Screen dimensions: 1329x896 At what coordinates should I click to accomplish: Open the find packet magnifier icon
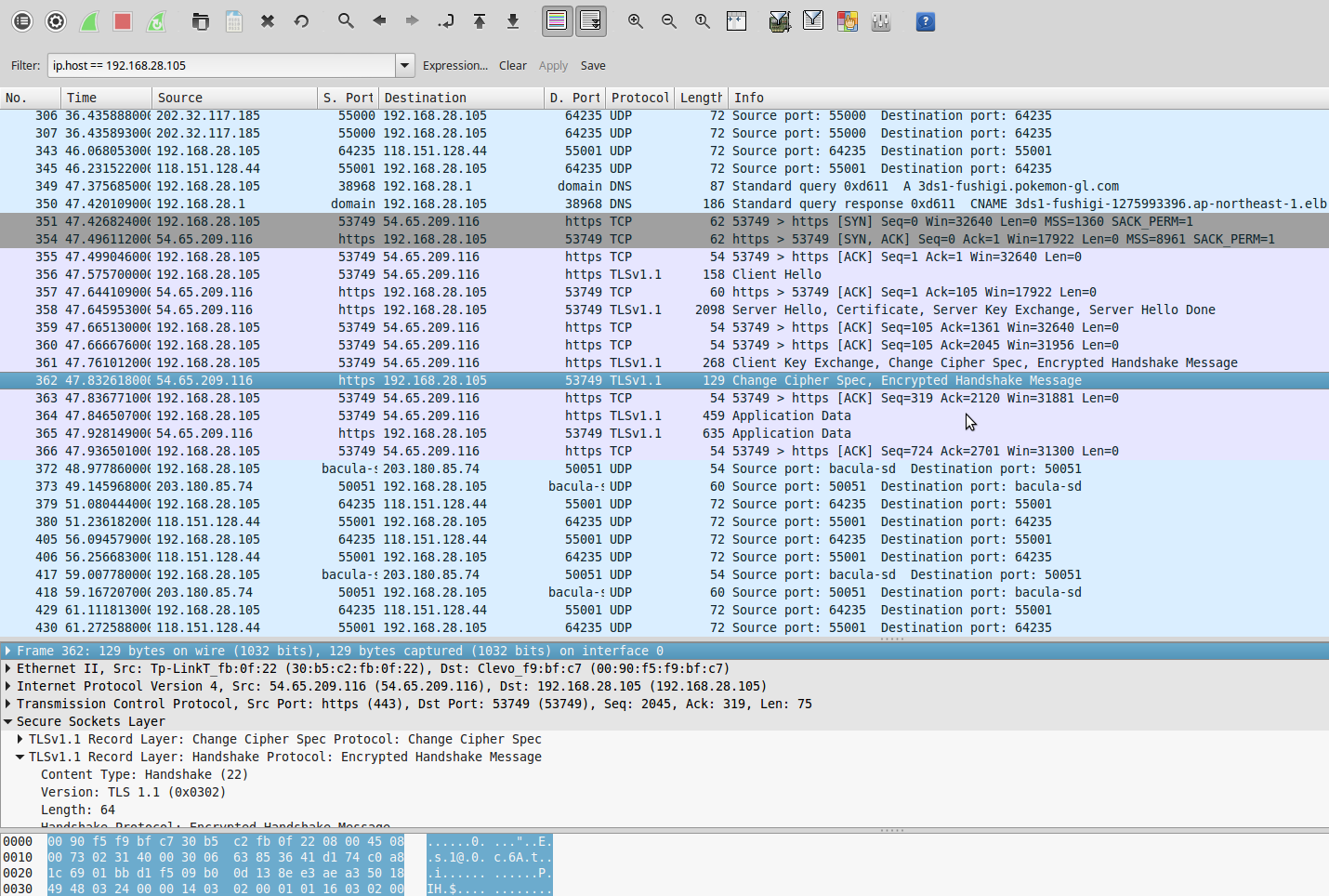pos(346,20)
